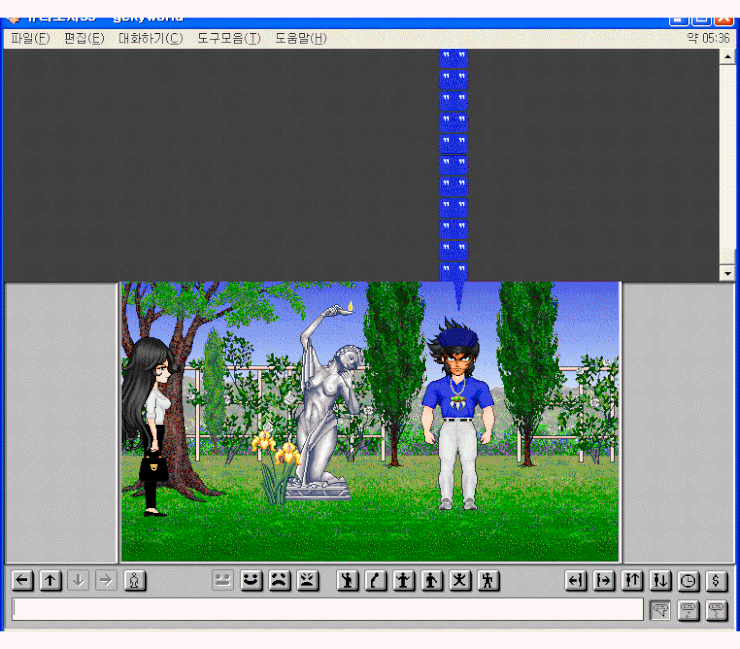Click the up arrow navigation button
Image resolution: width=740 pixels, height=649 pixels.
coord(50,580)
